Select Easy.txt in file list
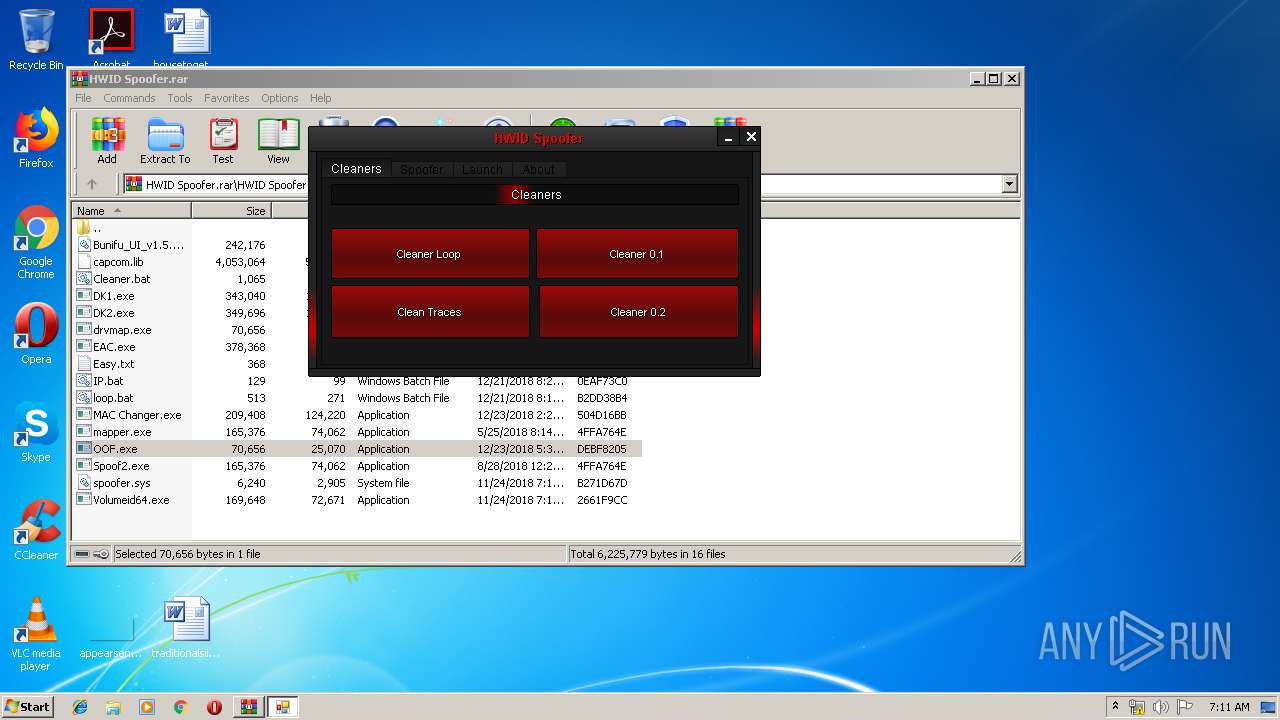The width and height of the screenshot is (1280, 720). pos(113,364)
